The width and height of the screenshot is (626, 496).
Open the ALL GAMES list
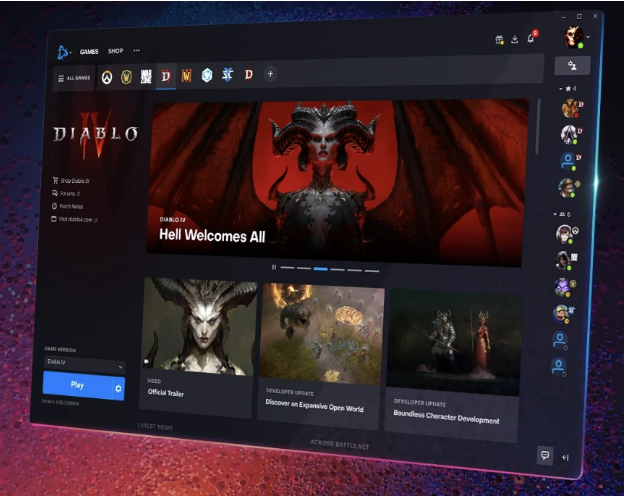tap(74, 78)
